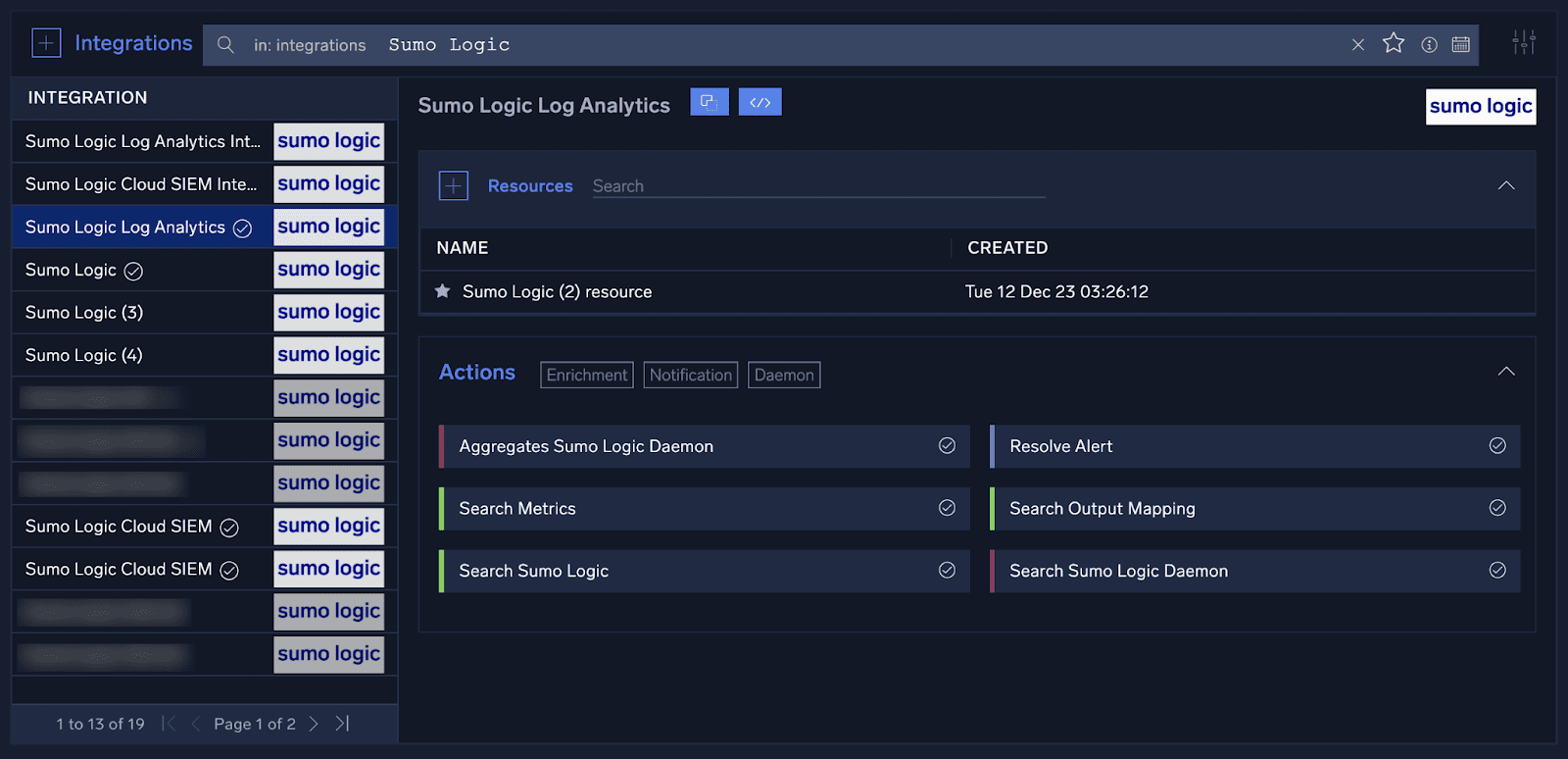This screenshot has width=1568, height=759.
Task: Select the highlighted Sumo Logic Log Analytics row
Action: (205, 227)
